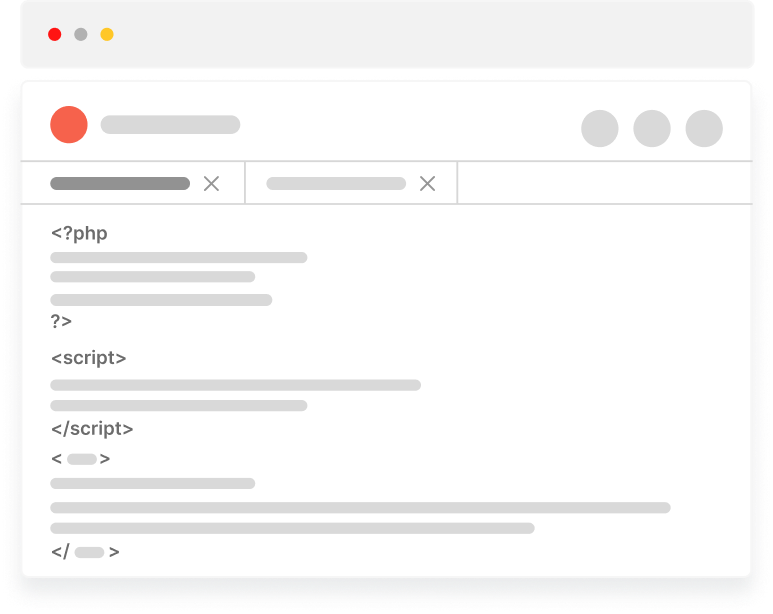Viewport: 773px width, 614px height.
Task: Click the ?> closing PHP tag
Action: [62, 321]
